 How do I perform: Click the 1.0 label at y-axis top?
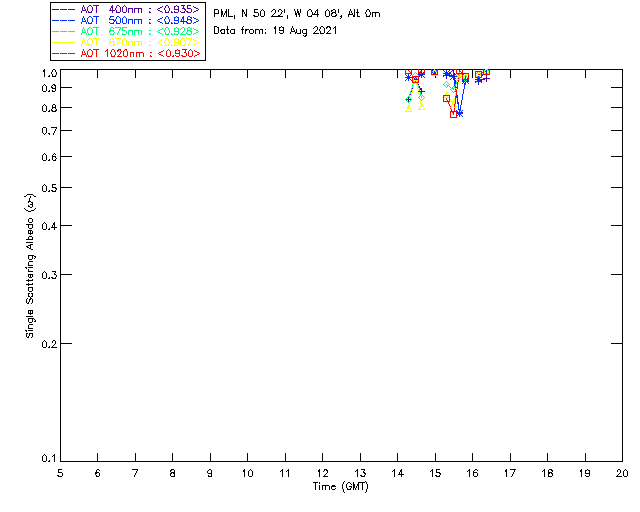(x=48, y=74)
